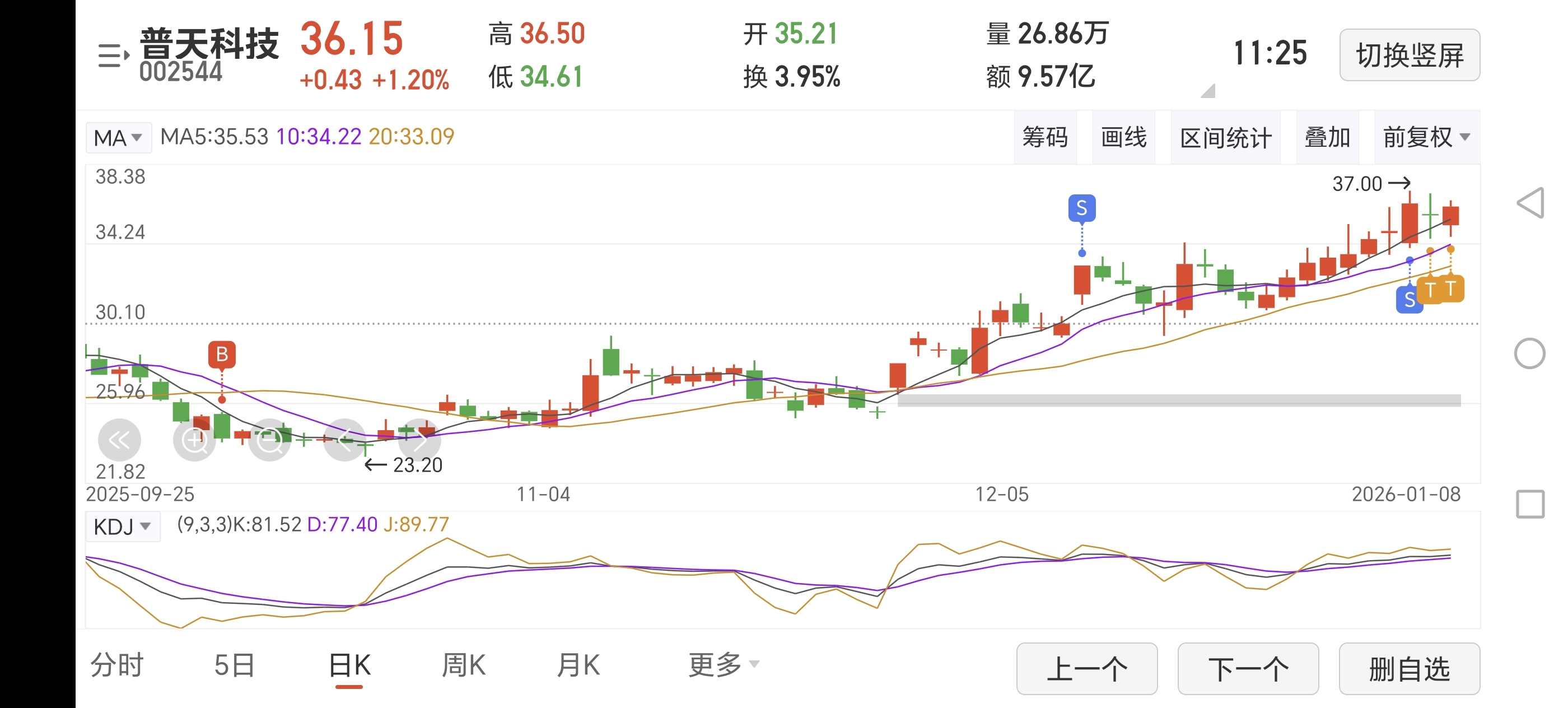Click 删自选 button
This screenshot has width=1568, height=708.
(1409, 668)
